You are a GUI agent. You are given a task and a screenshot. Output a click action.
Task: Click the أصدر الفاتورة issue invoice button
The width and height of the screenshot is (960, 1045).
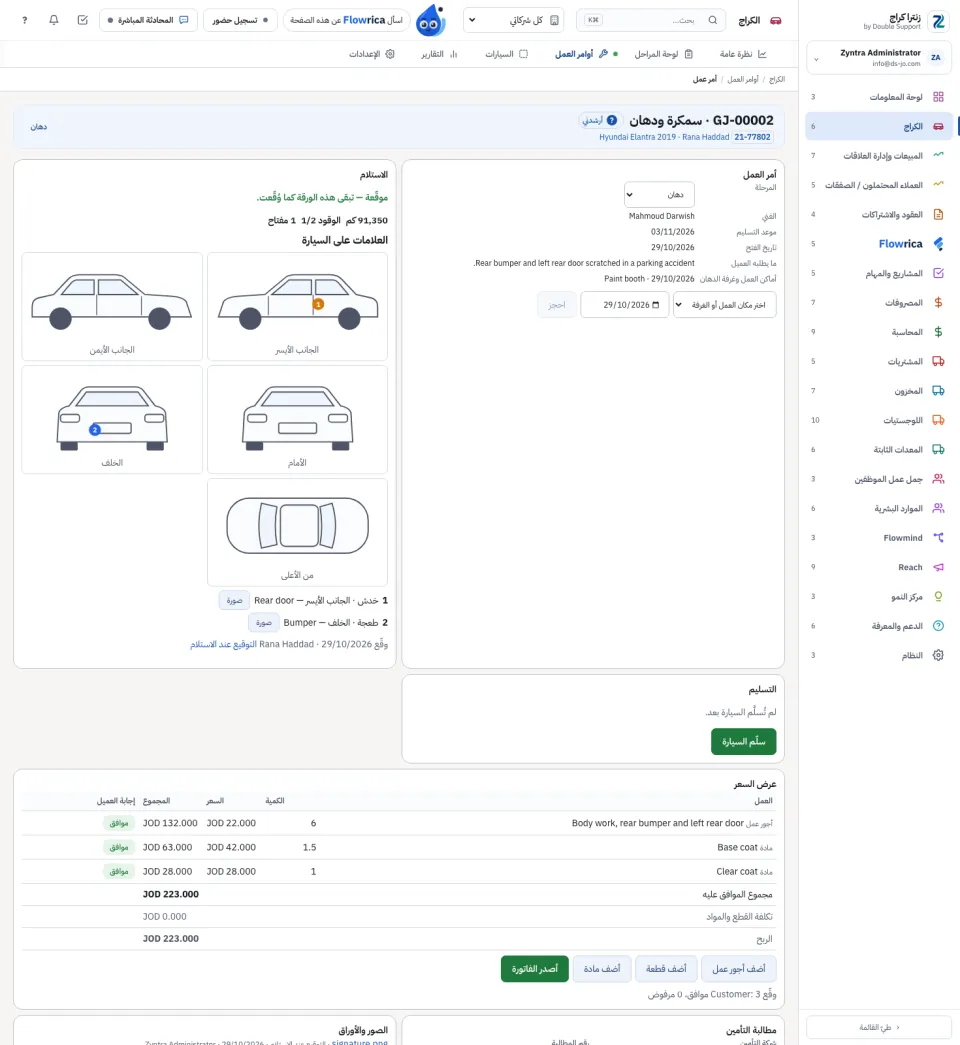coord(535,968)
